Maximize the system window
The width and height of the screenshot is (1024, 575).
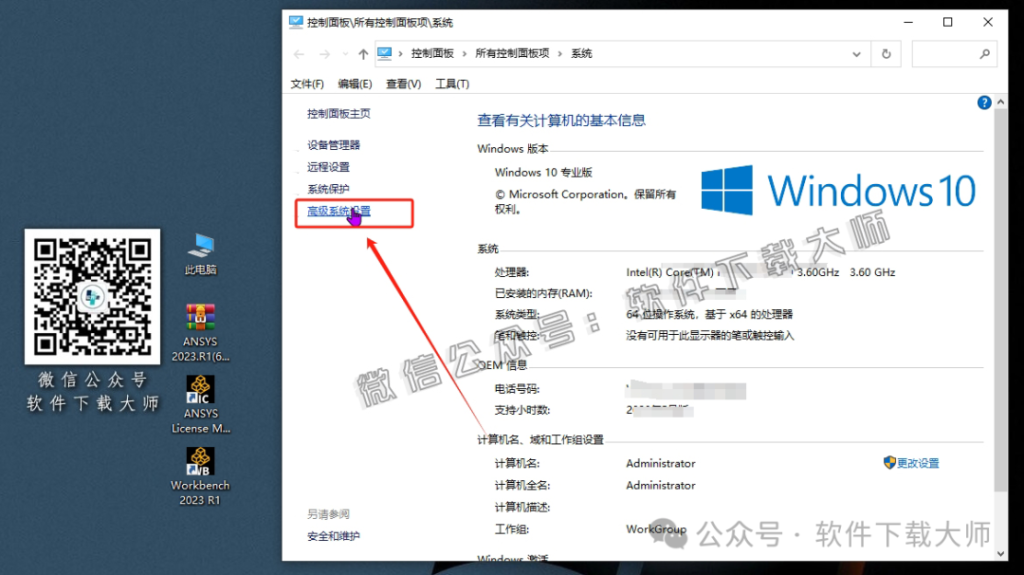click(x=948, y=22)
